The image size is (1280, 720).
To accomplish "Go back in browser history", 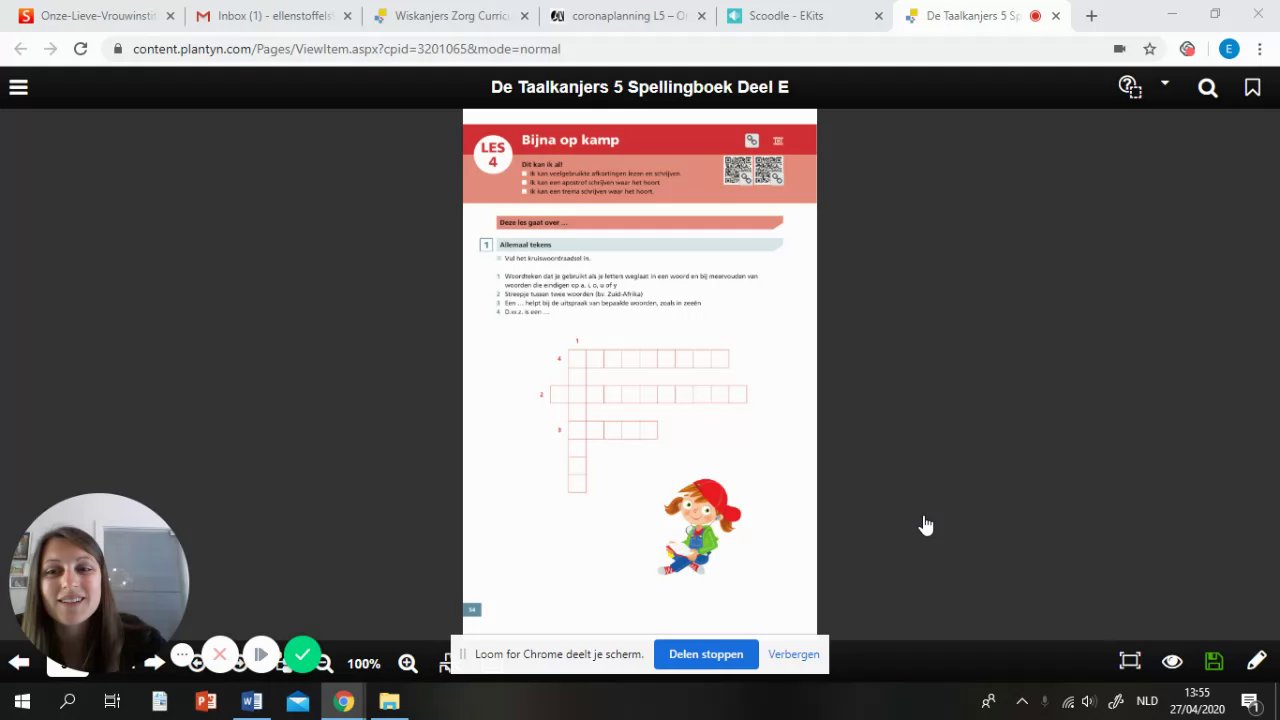I will pyautogui.click(x=20, y=49).
